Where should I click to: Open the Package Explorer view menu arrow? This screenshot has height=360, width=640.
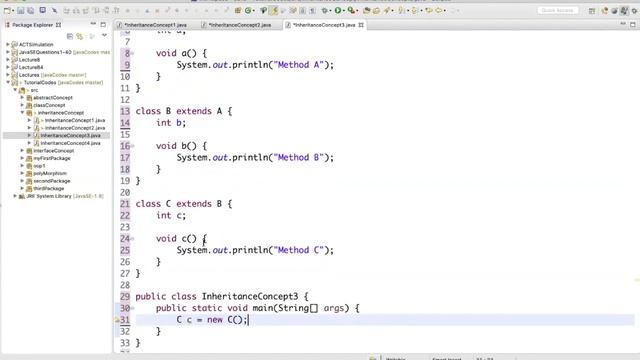point(104,36)
